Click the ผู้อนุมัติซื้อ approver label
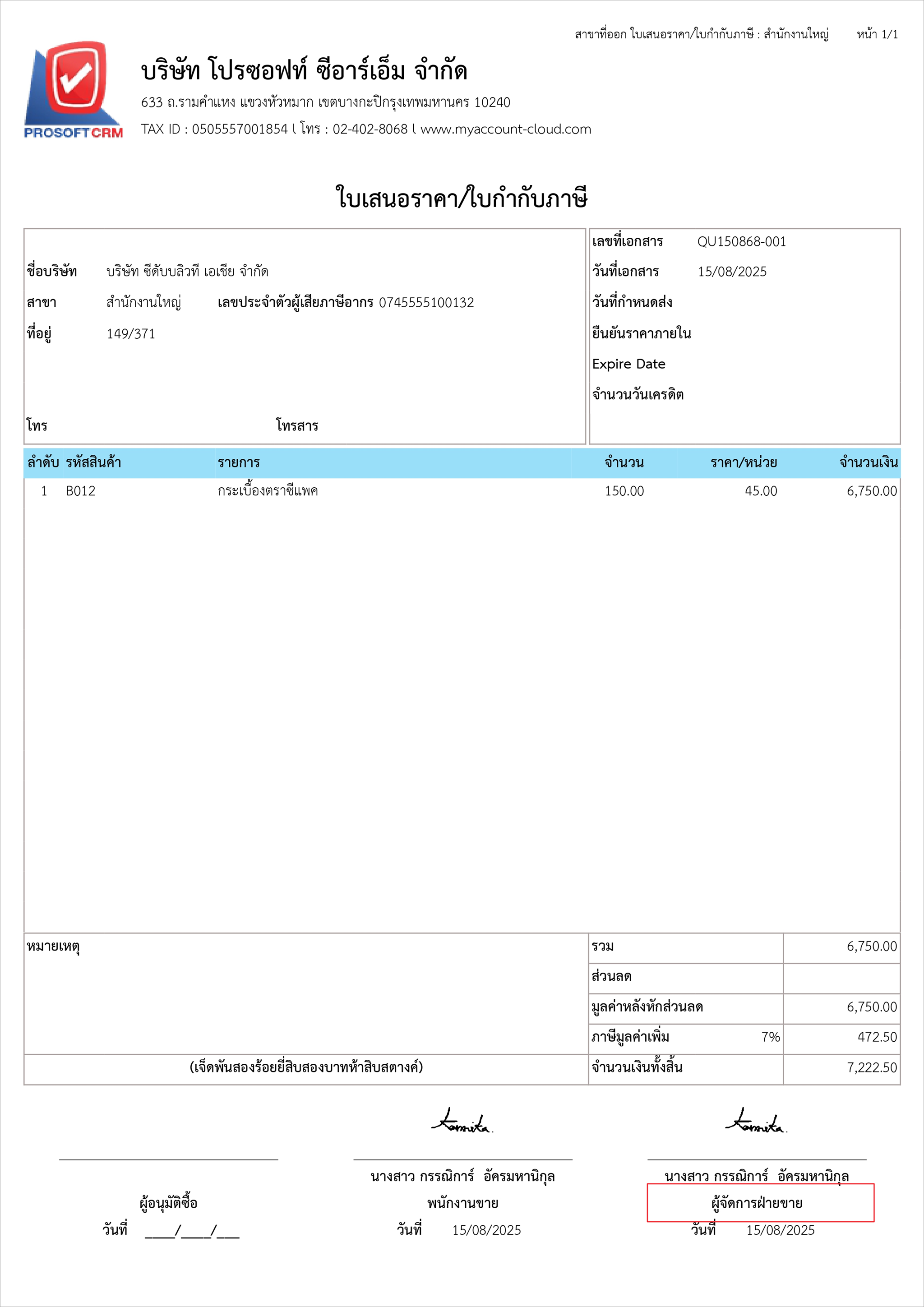Viewport: 924px width, 1307px height. click(169, 1203)
